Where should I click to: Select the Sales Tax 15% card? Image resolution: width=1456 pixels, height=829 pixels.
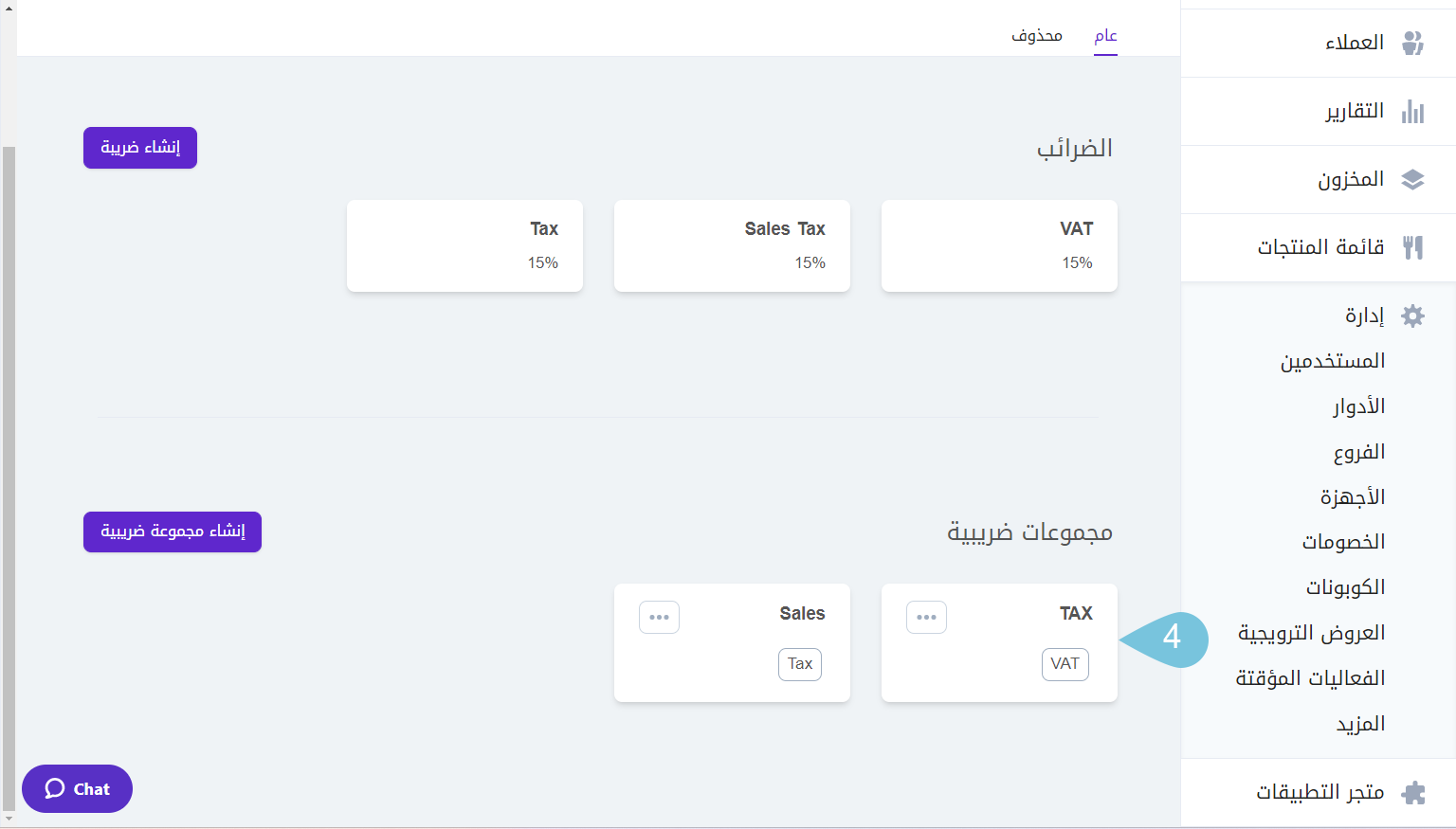point(732,245)
